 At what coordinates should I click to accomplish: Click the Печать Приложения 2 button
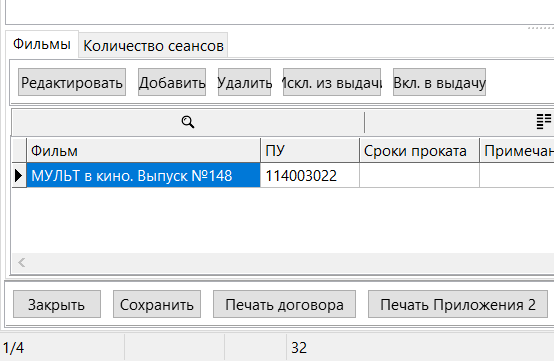(x=458, y=304)
